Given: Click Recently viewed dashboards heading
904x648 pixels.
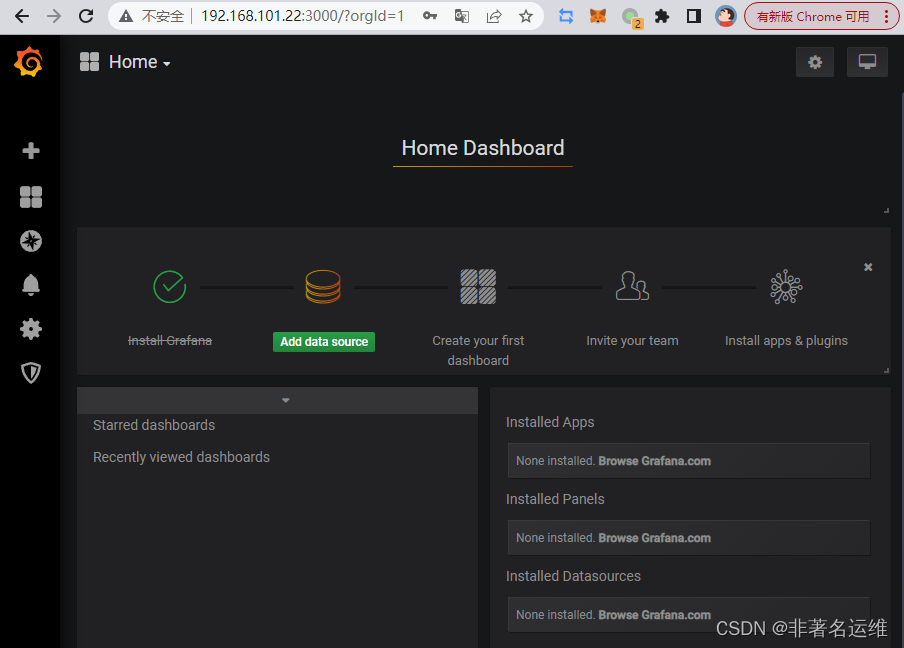Looking at the screenshot, I should tap(181, 457).
